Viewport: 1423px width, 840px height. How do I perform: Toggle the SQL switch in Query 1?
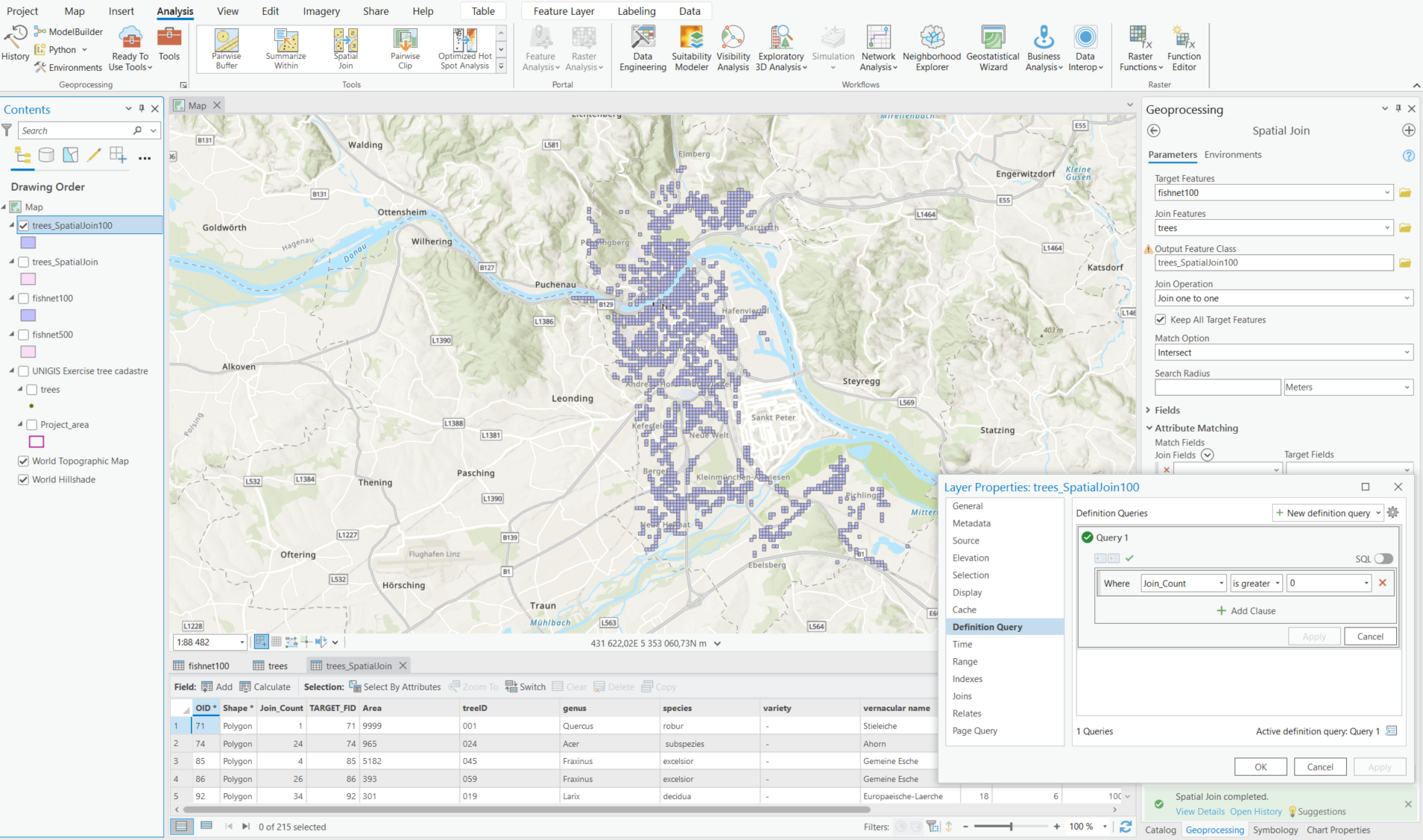point(1383,559)
